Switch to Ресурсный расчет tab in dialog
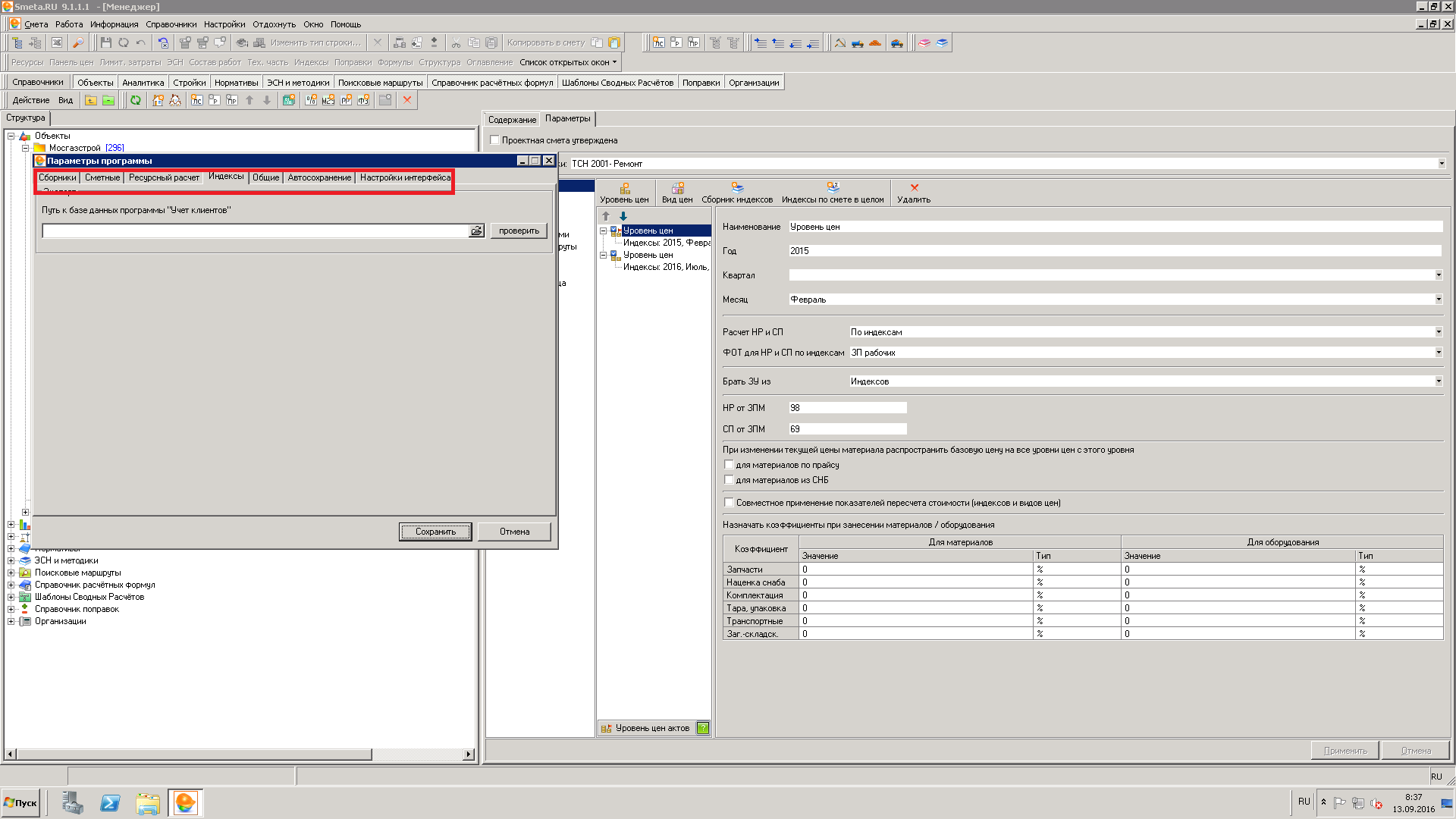The height and width of the screenshot is (819, 1456). pyautogui.click(x=164, y=177)
